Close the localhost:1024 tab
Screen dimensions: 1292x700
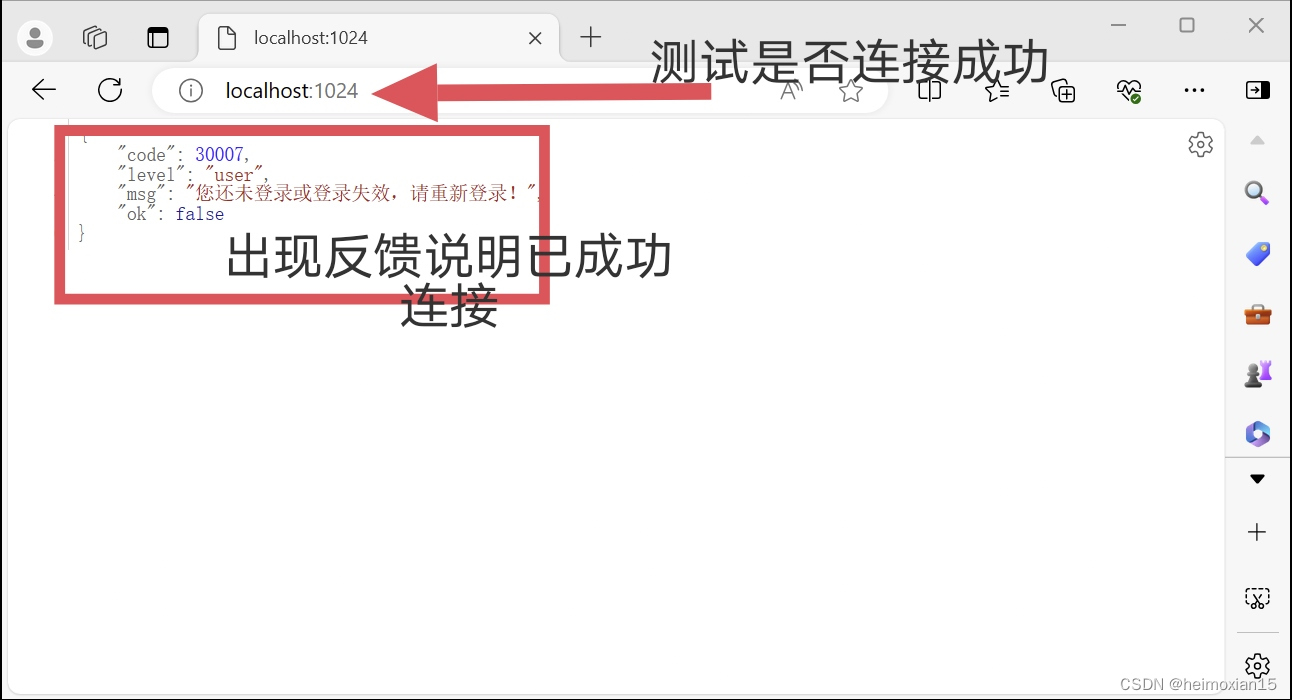pyautogui.click(x=535, y=38)
